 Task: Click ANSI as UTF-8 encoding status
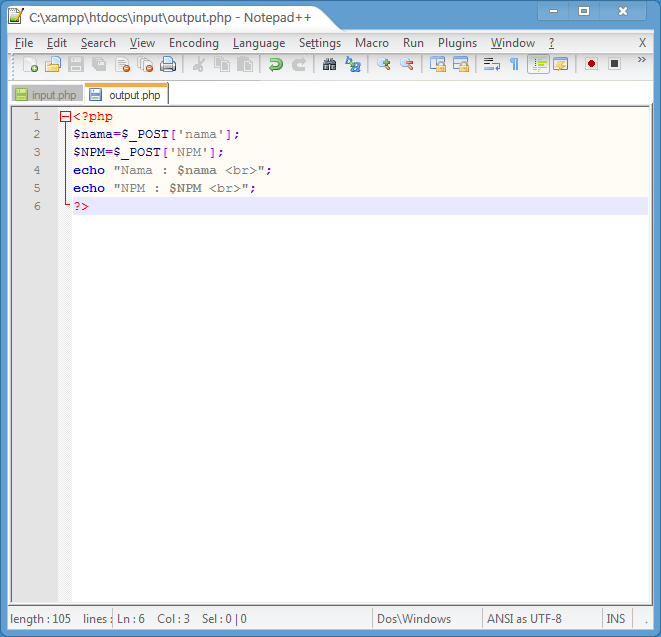tap(524, 619)
